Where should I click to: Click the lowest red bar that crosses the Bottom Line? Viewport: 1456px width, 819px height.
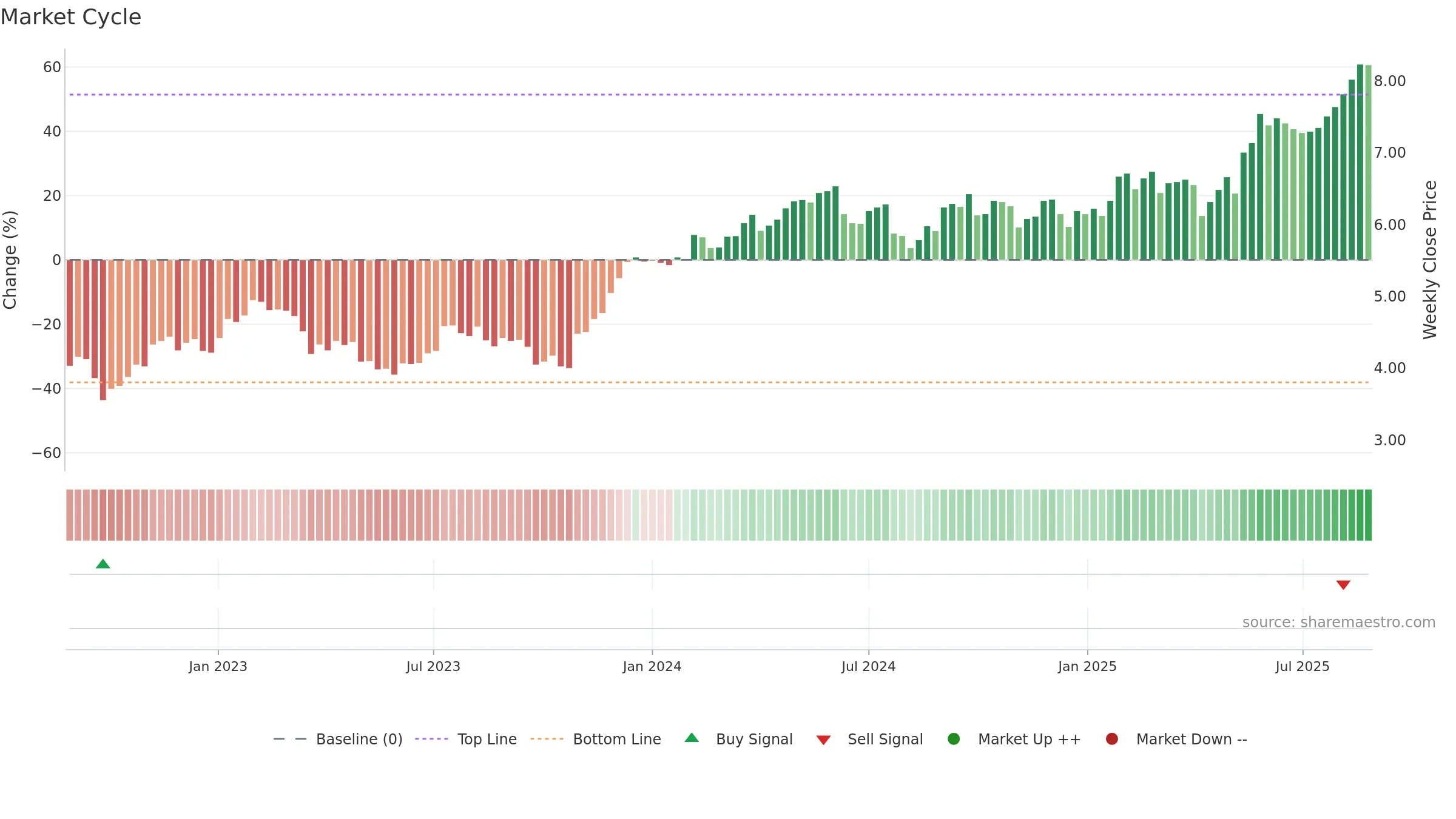[103, 330]
